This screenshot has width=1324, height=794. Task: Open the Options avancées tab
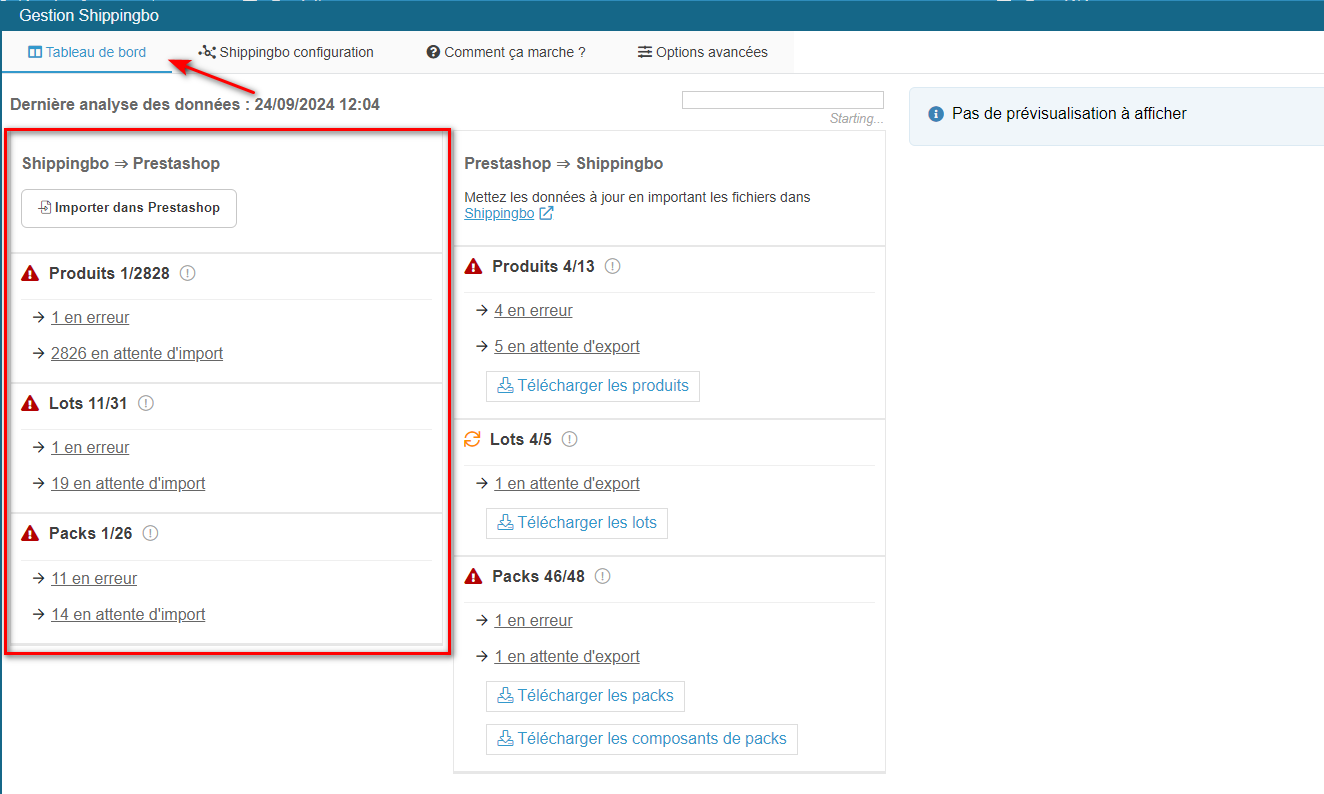pyautogui.click(x=703, y=52)
